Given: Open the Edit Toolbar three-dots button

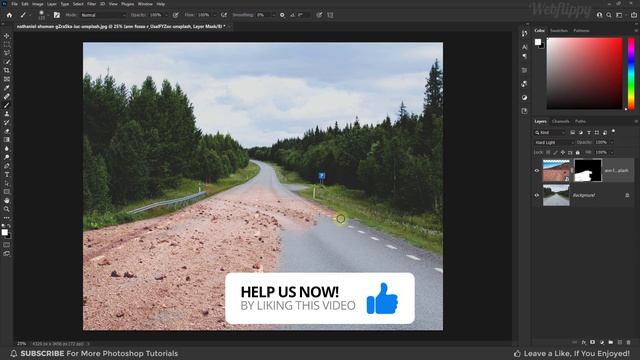Looking at the screenshot, I should tap(7, 218).
